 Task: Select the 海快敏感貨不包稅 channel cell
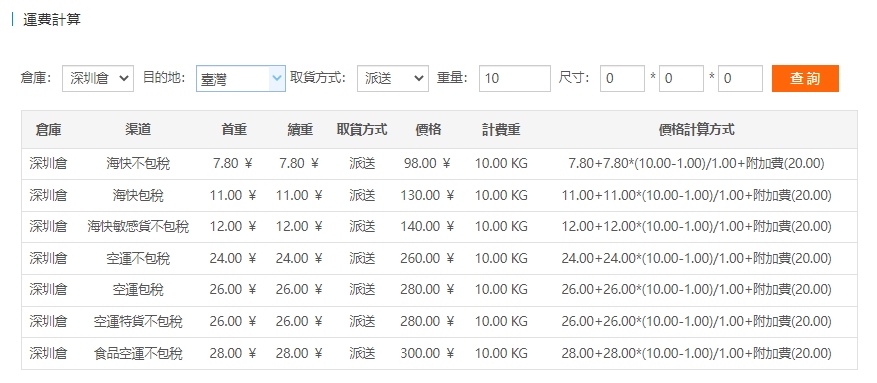(138, 227)
